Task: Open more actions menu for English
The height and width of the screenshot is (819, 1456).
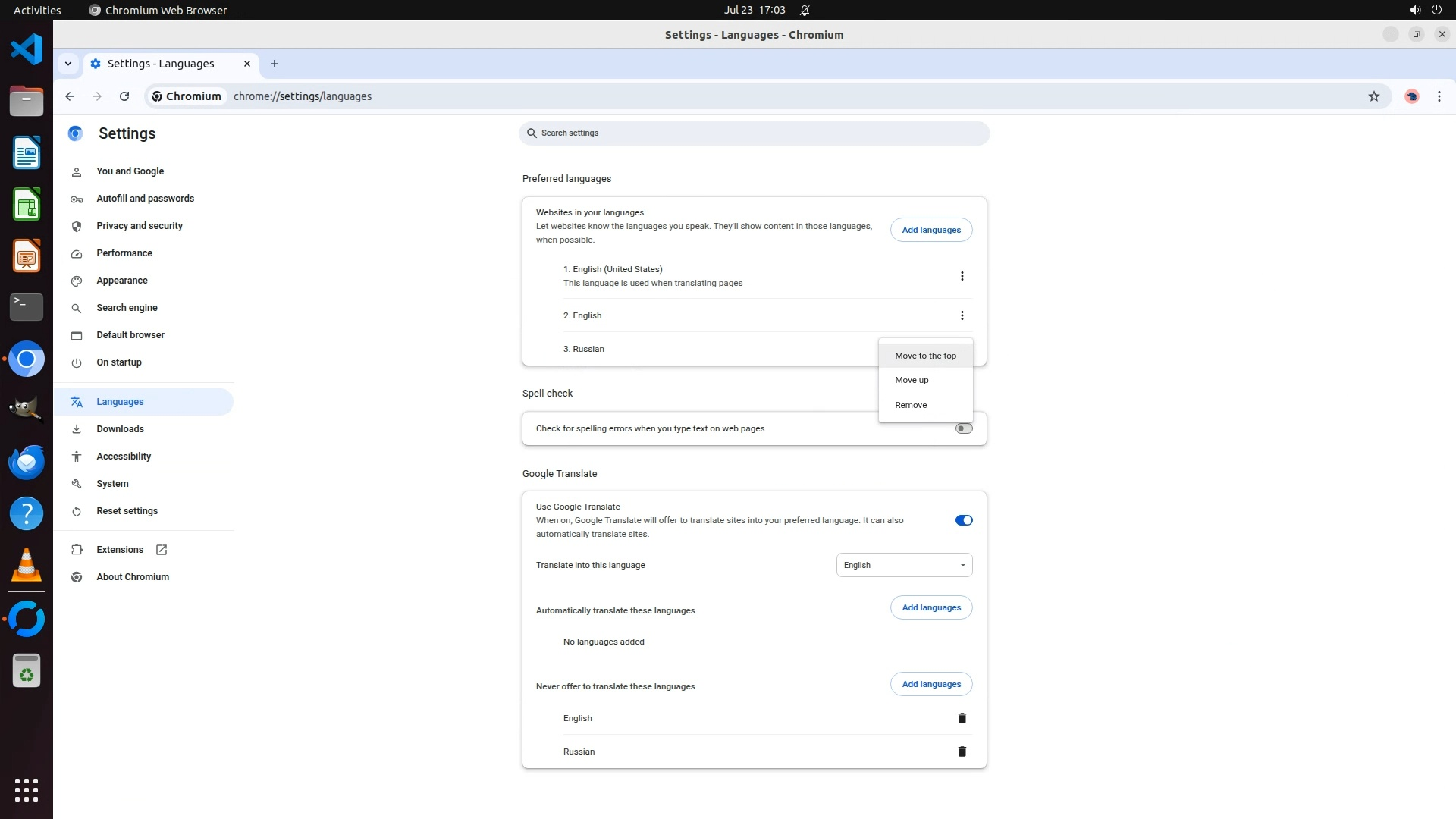Action: [962, 315]
